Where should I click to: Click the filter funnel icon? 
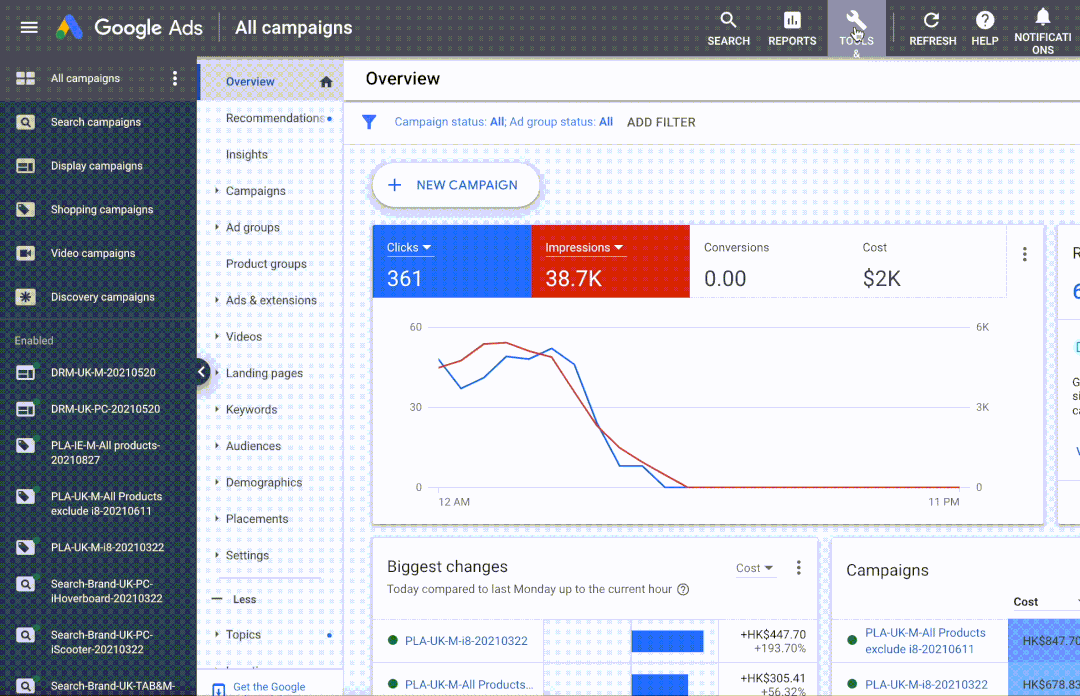pos(369,122)
